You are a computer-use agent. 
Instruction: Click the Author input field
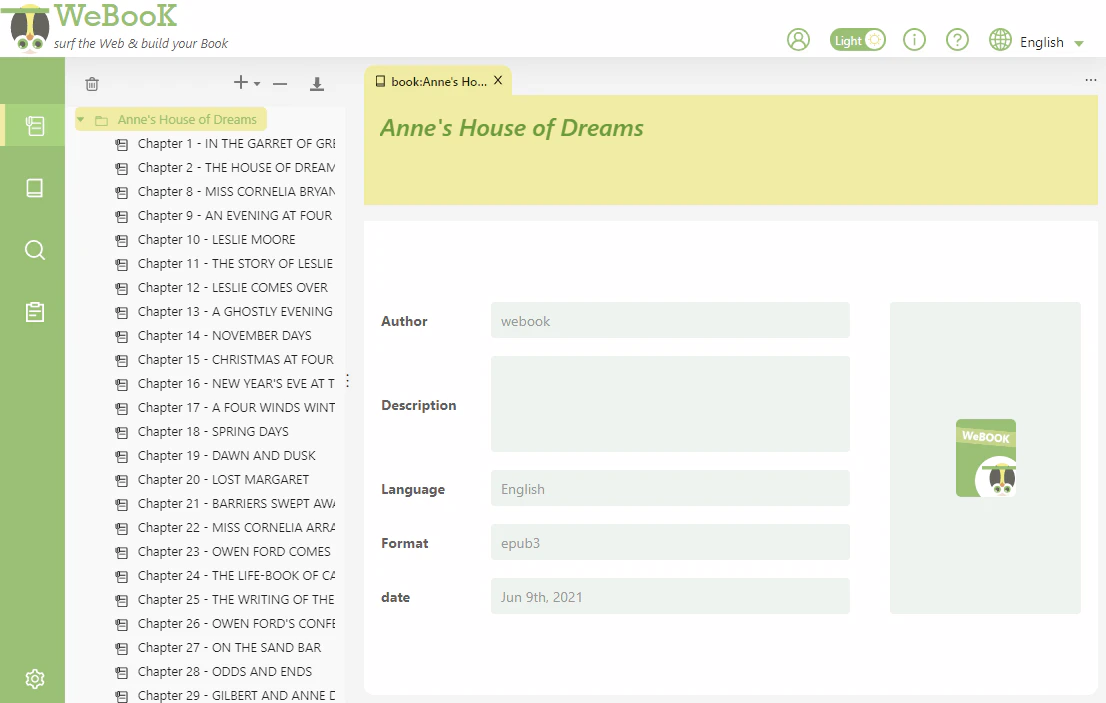[670, 321]
